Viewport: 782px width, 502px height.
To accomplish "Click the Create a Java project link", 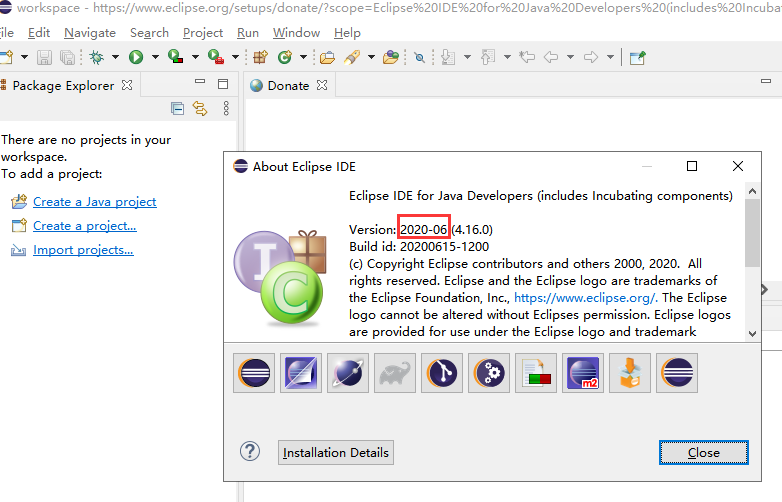I will 95,202.
